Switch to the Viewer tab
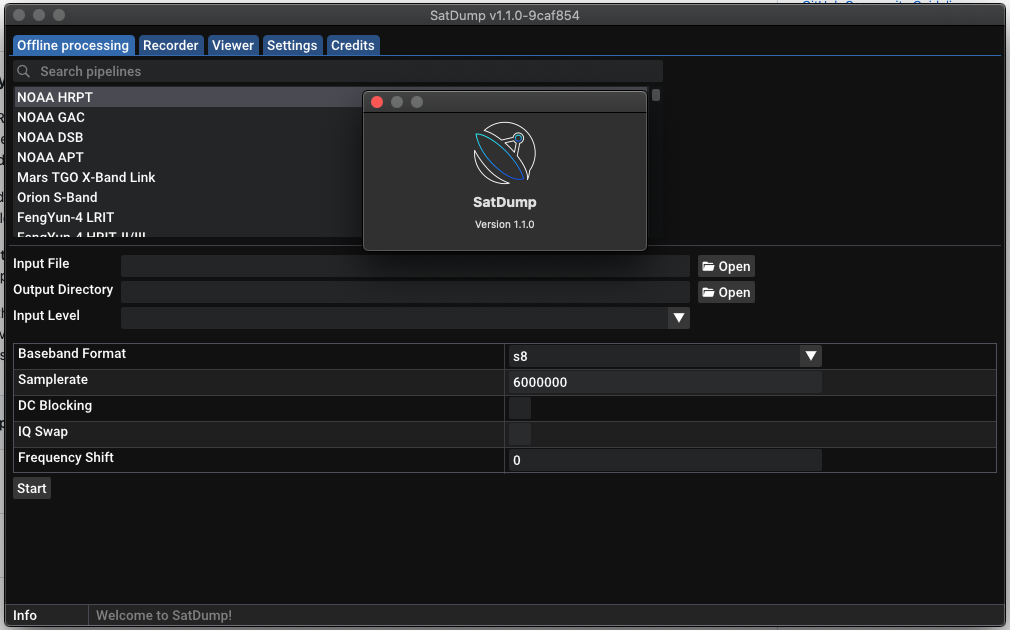 (x=233, y=45)
